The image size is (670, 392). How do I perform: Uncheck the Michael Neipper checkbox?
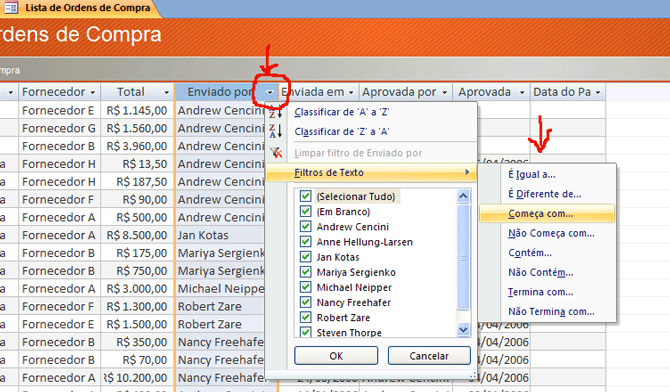(x=305, y=287)
